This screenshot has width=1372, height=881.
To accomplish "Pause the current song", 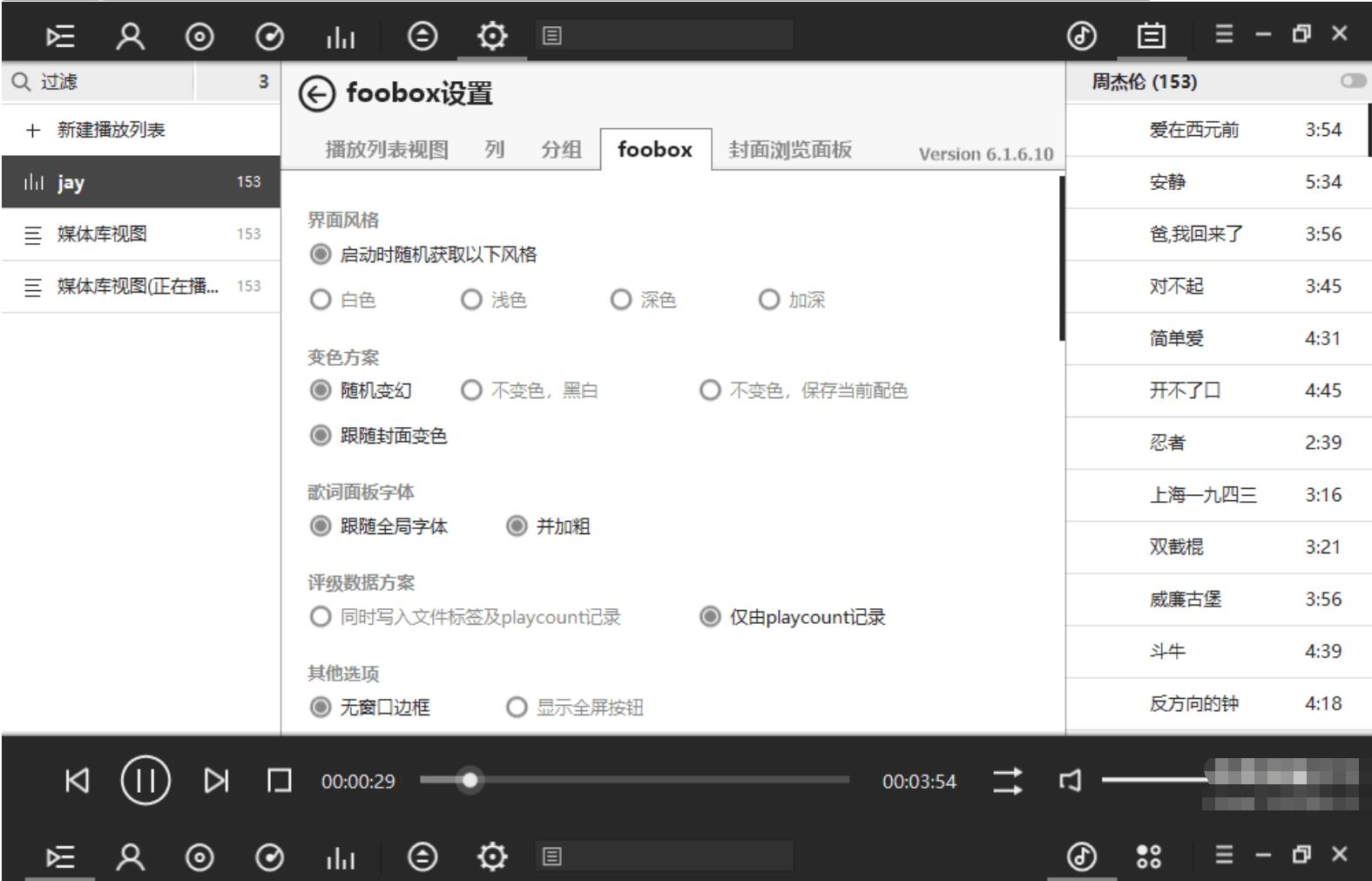I will tap(145, 780).
